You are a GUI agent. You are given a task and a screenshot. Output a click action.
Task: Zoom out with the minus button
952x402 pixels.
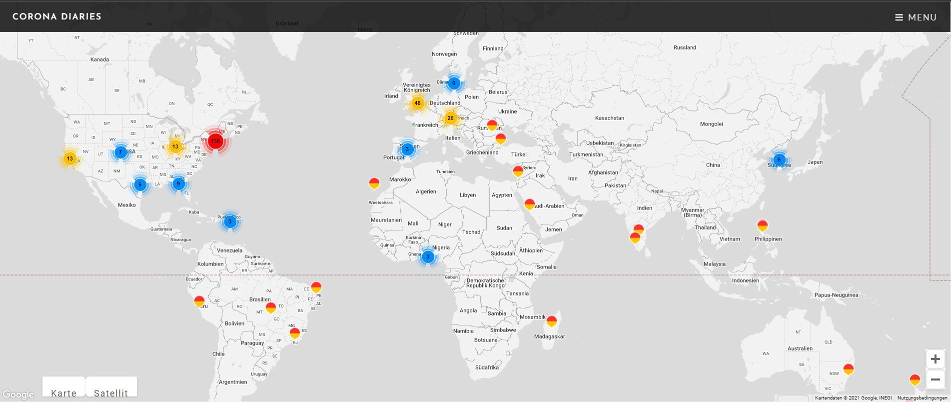(x=935, y=380)
